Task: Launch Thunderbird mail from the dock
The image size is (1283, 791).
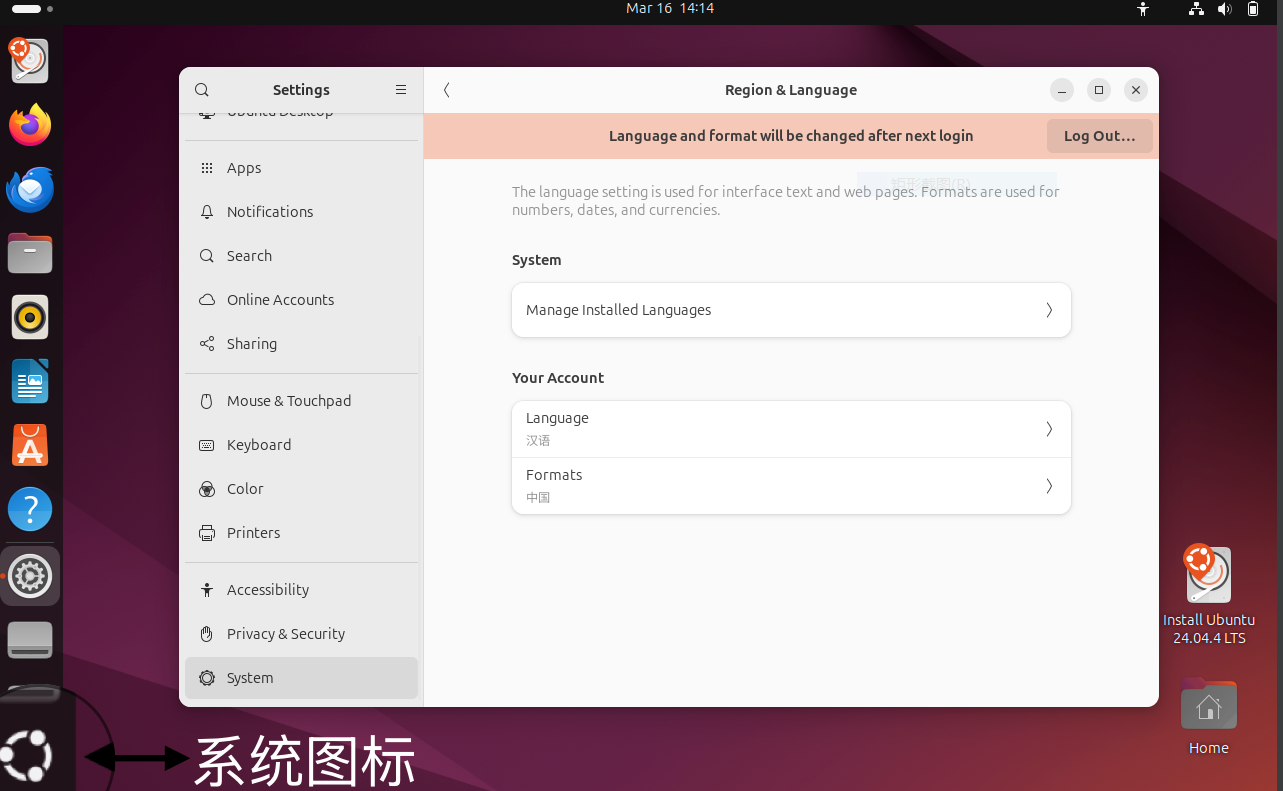Action: click(x=30, y=190)
